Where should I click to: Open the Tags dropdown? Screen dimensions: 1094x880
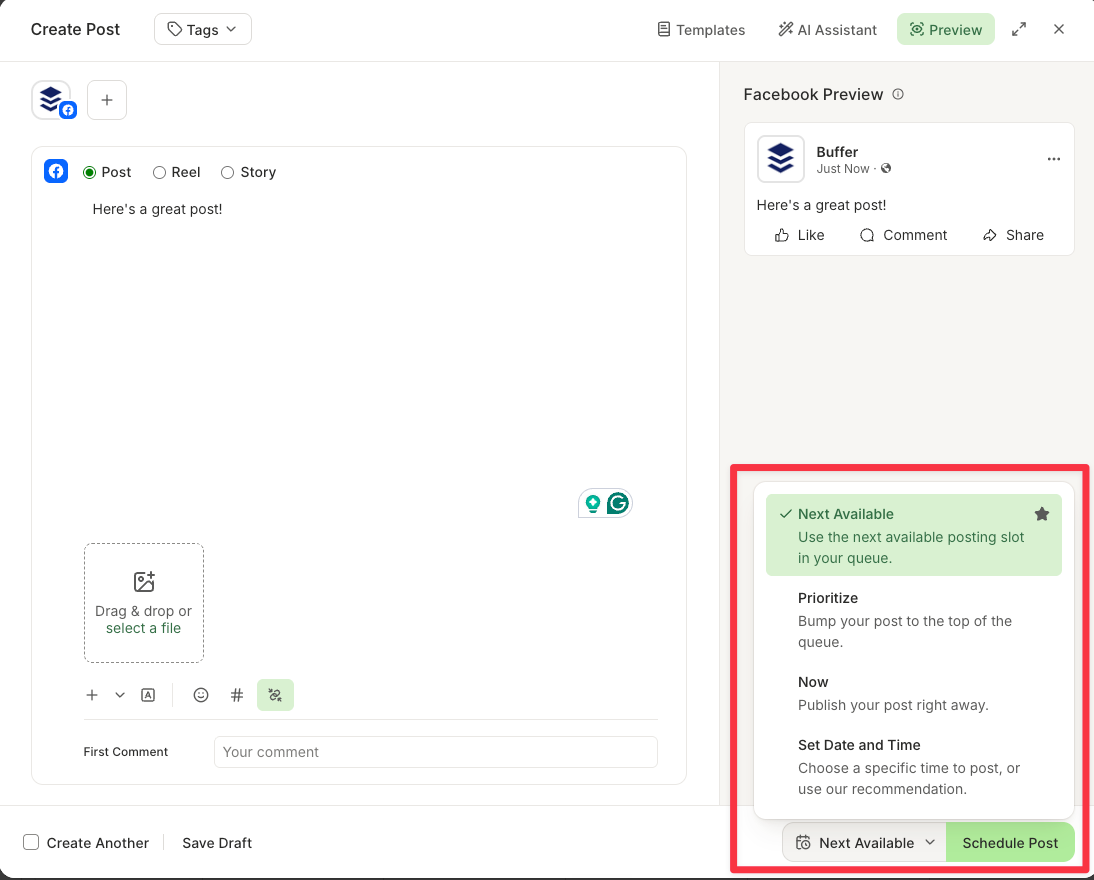[203, 29]
